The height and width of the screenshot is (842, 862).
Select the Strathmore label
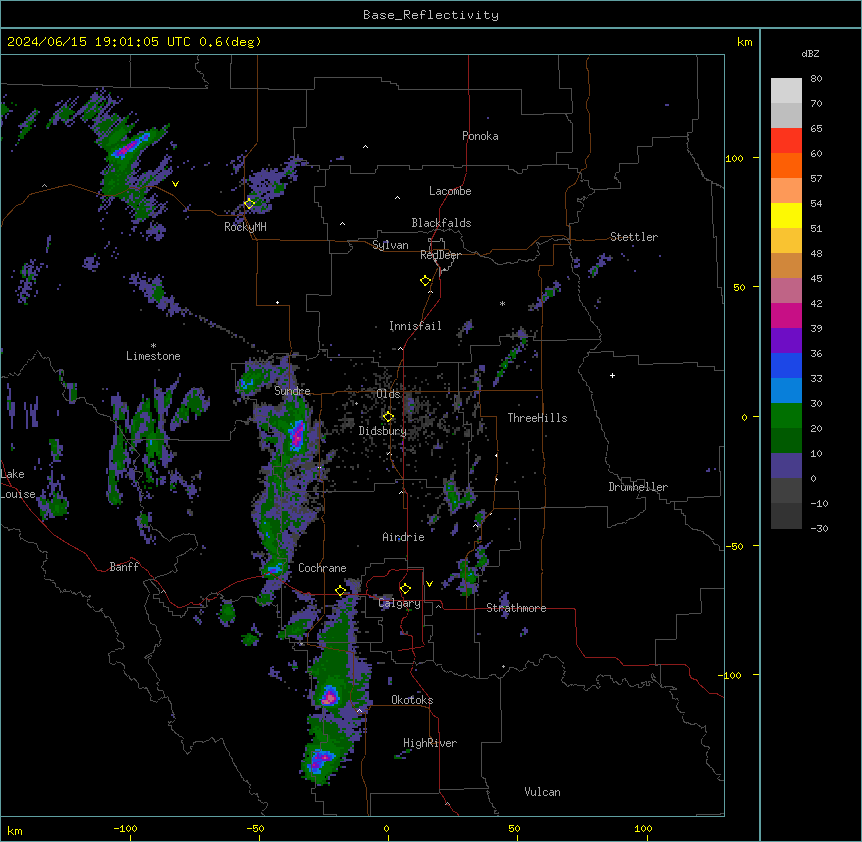(x=516, y=608)
